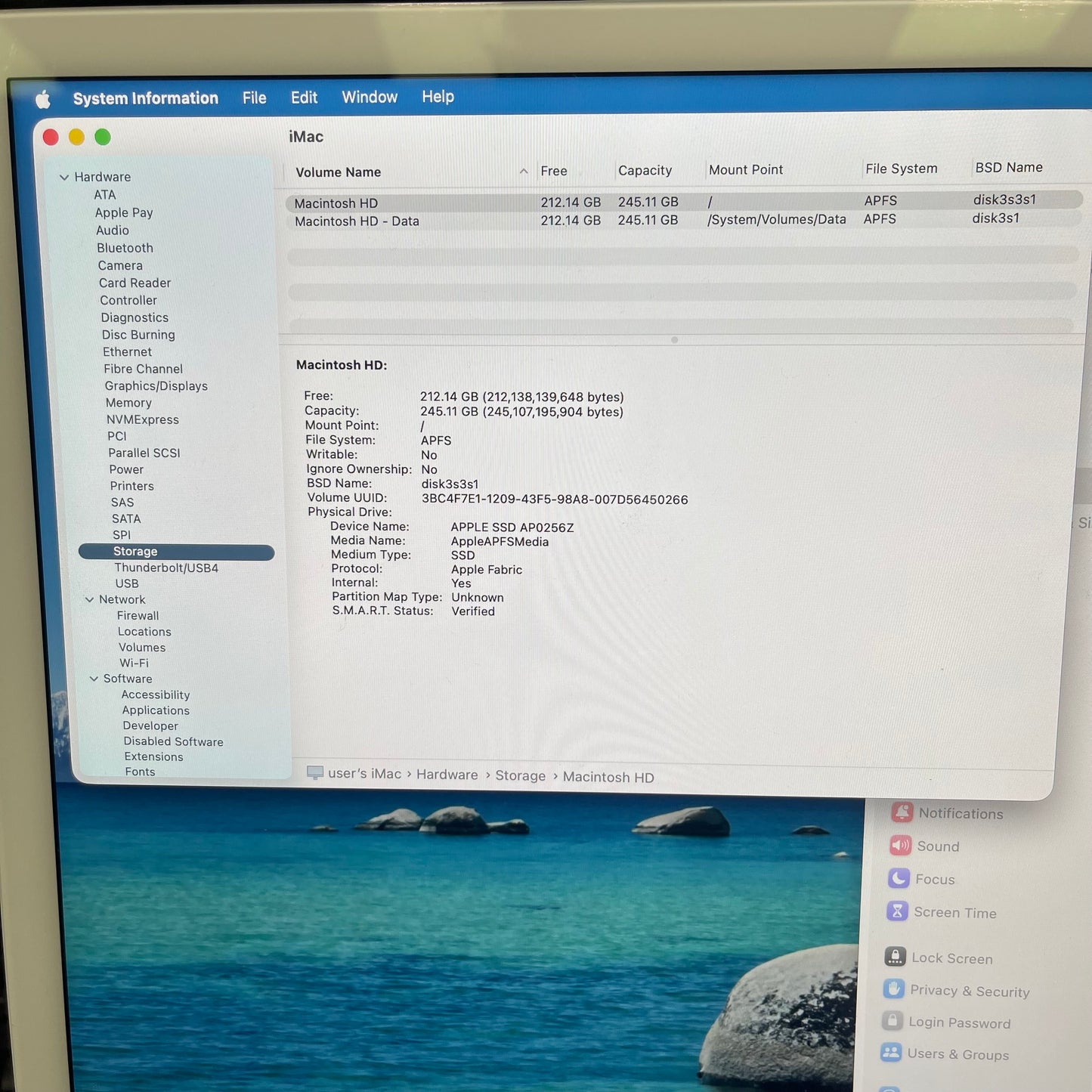Click the Lock Screen icon in System Settings

coord(896,957)
